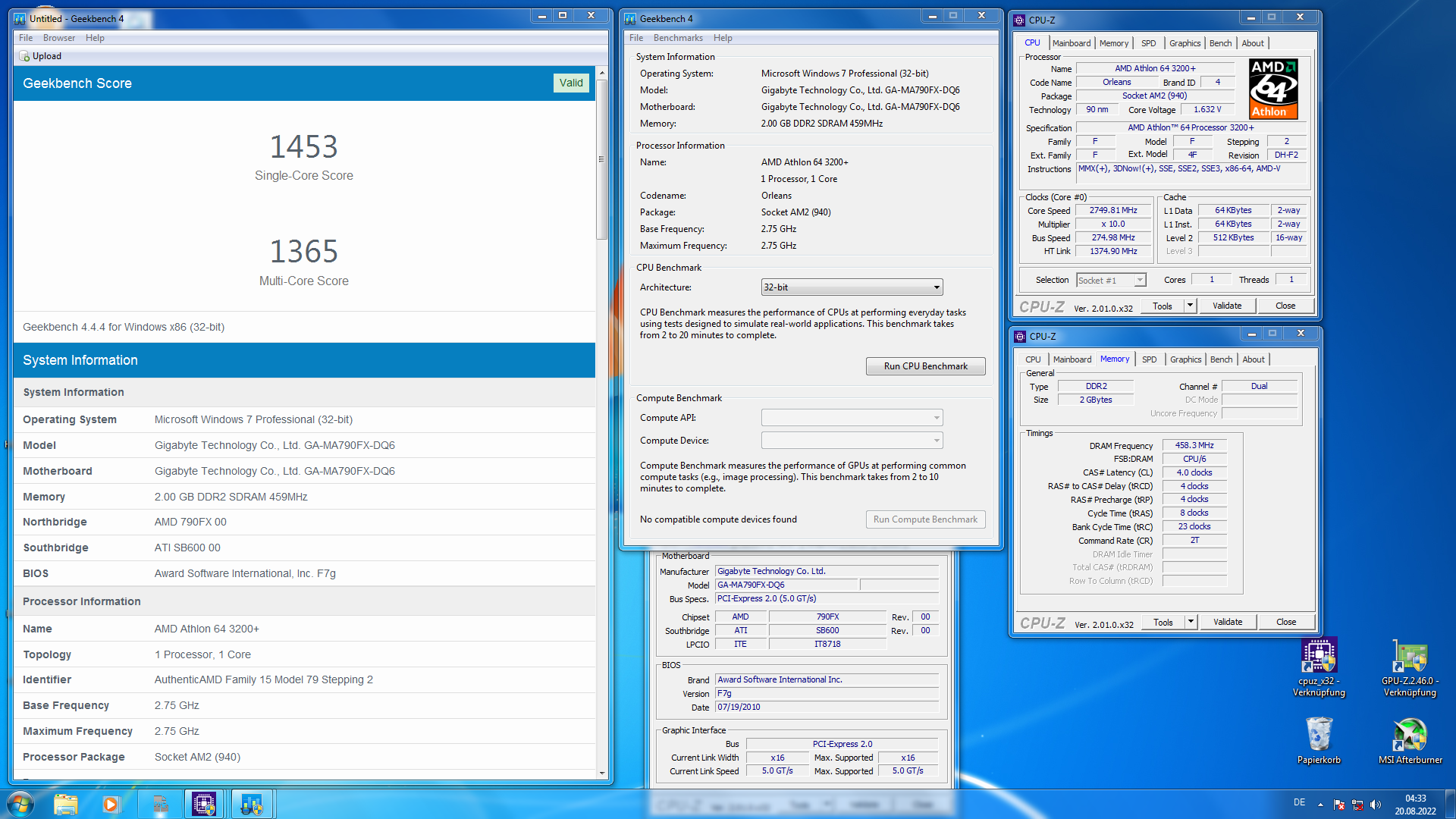
Task: Select the MSI Afterburner desktop shortcut
Action: [1410, 741]
